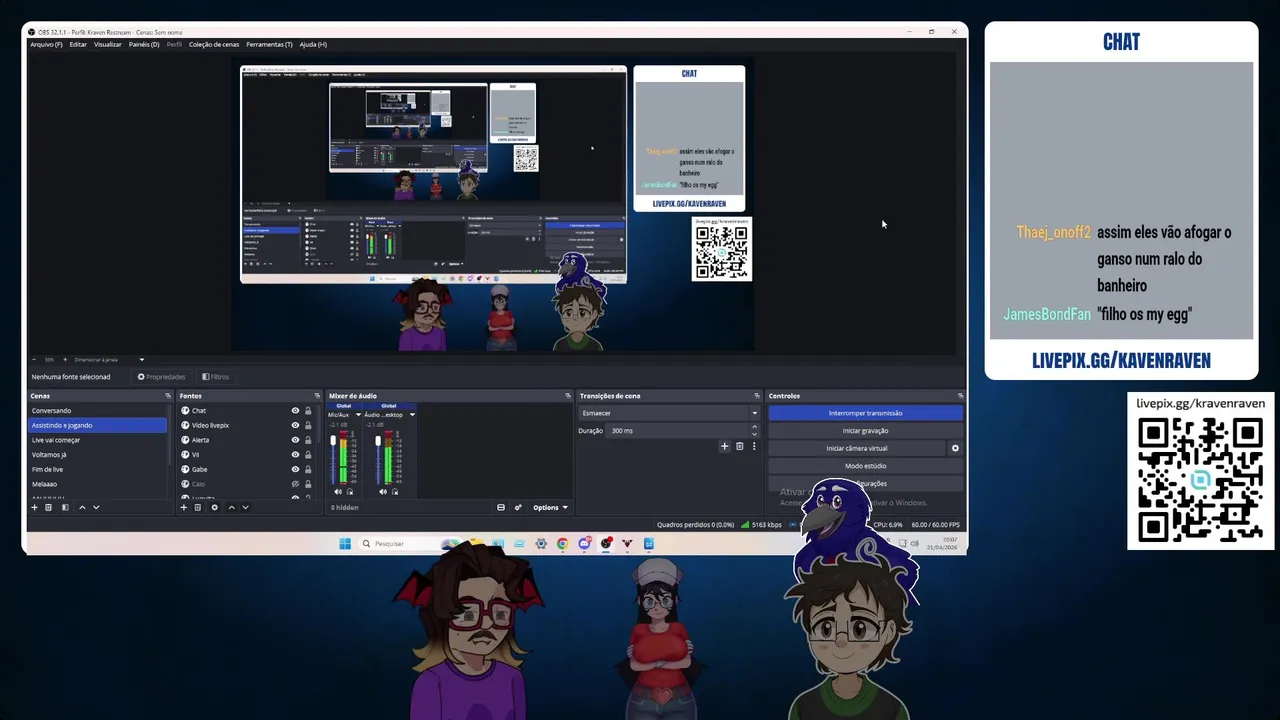
Task: Undock the Cenas panel
Action: (x=168, y=396)
